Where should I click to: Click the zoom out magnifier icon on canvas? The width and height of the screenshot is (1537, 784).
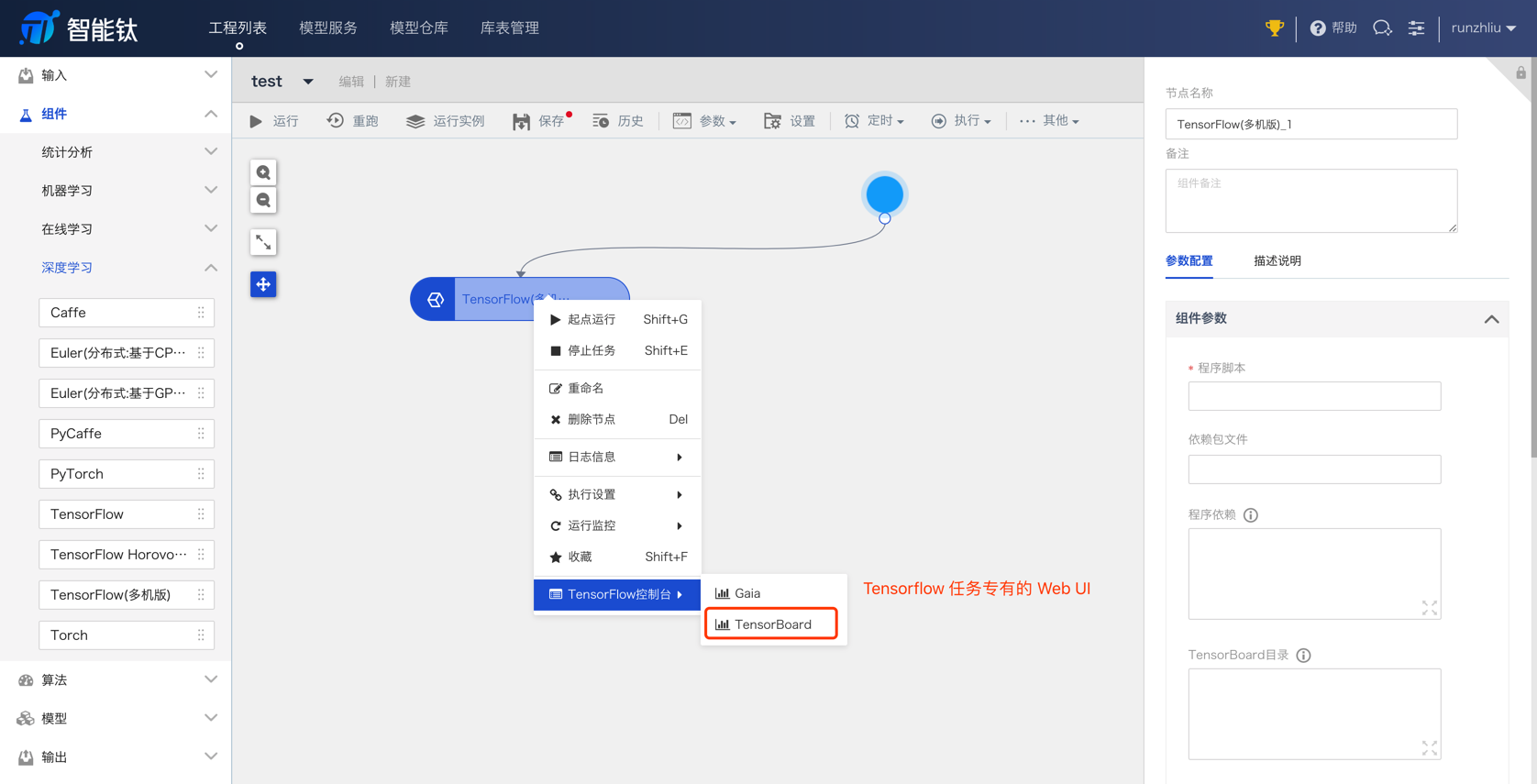(x=263, y=200)
